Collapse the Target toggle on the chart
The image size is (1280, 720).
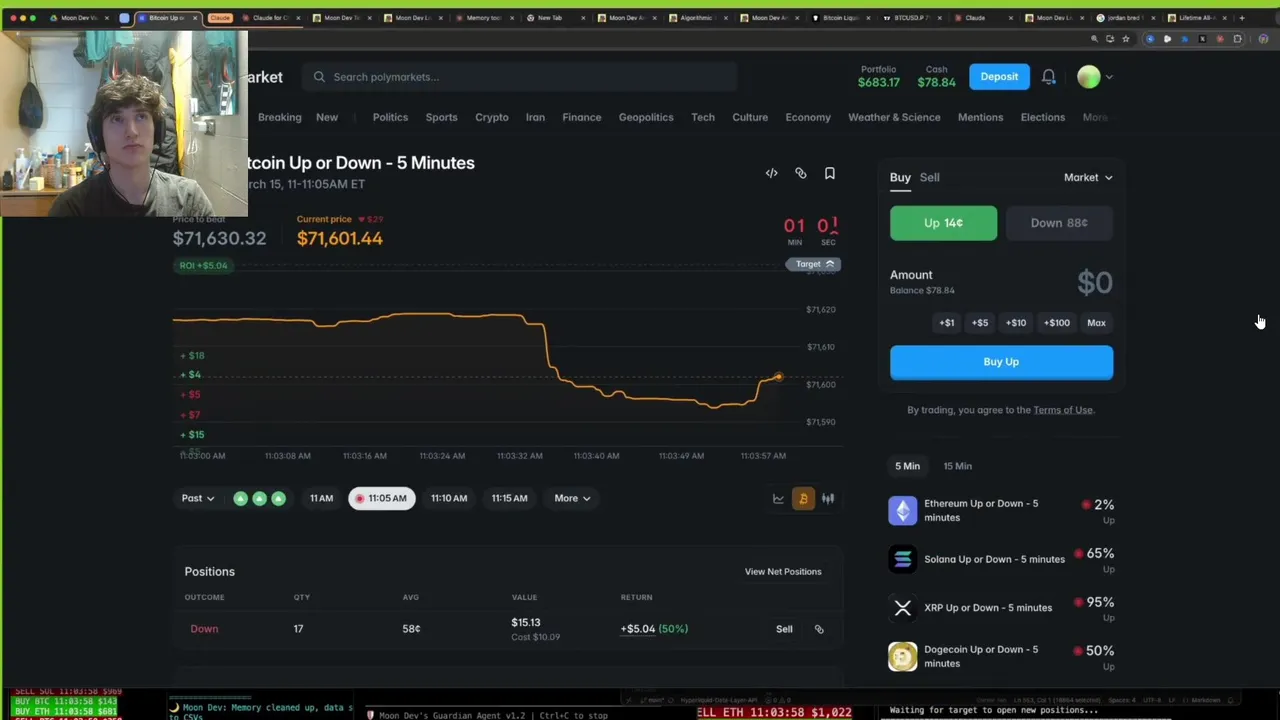(812, 264)
